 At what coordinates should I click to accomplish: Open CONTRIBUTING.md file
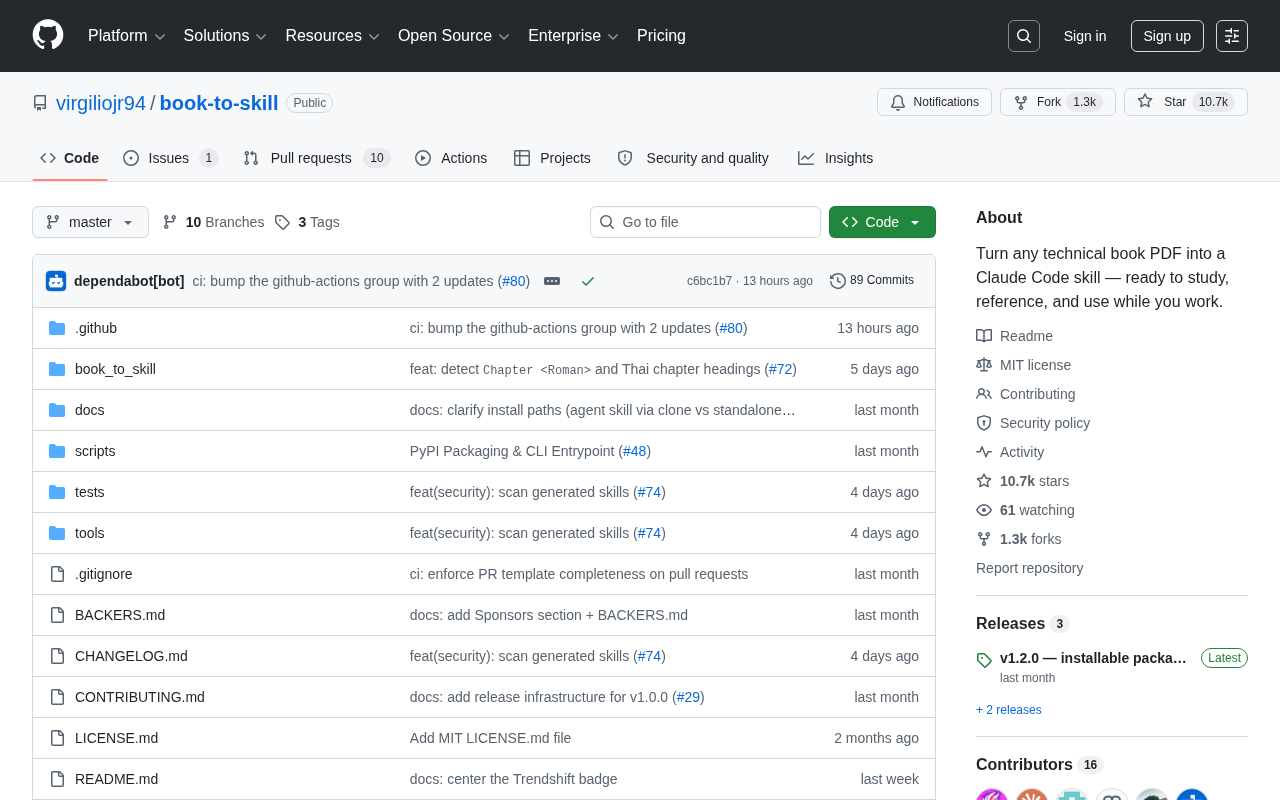pyautogui.click(x=140, y=697)
